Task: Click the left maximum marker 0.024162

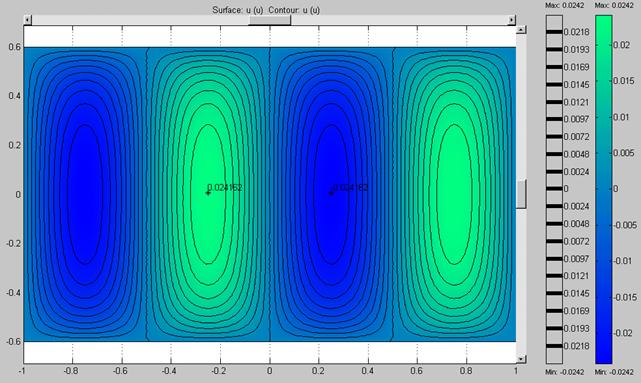Action: point(208,193)
